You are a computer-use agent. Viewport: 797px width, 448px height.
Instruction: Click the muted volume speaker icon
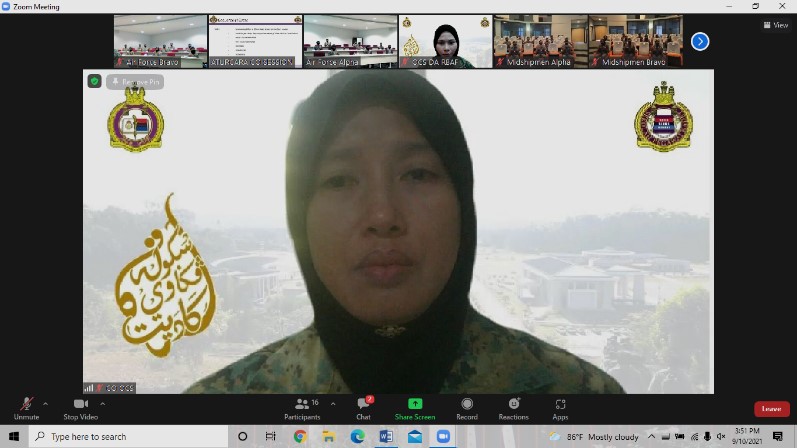click(x=721, y=437)
